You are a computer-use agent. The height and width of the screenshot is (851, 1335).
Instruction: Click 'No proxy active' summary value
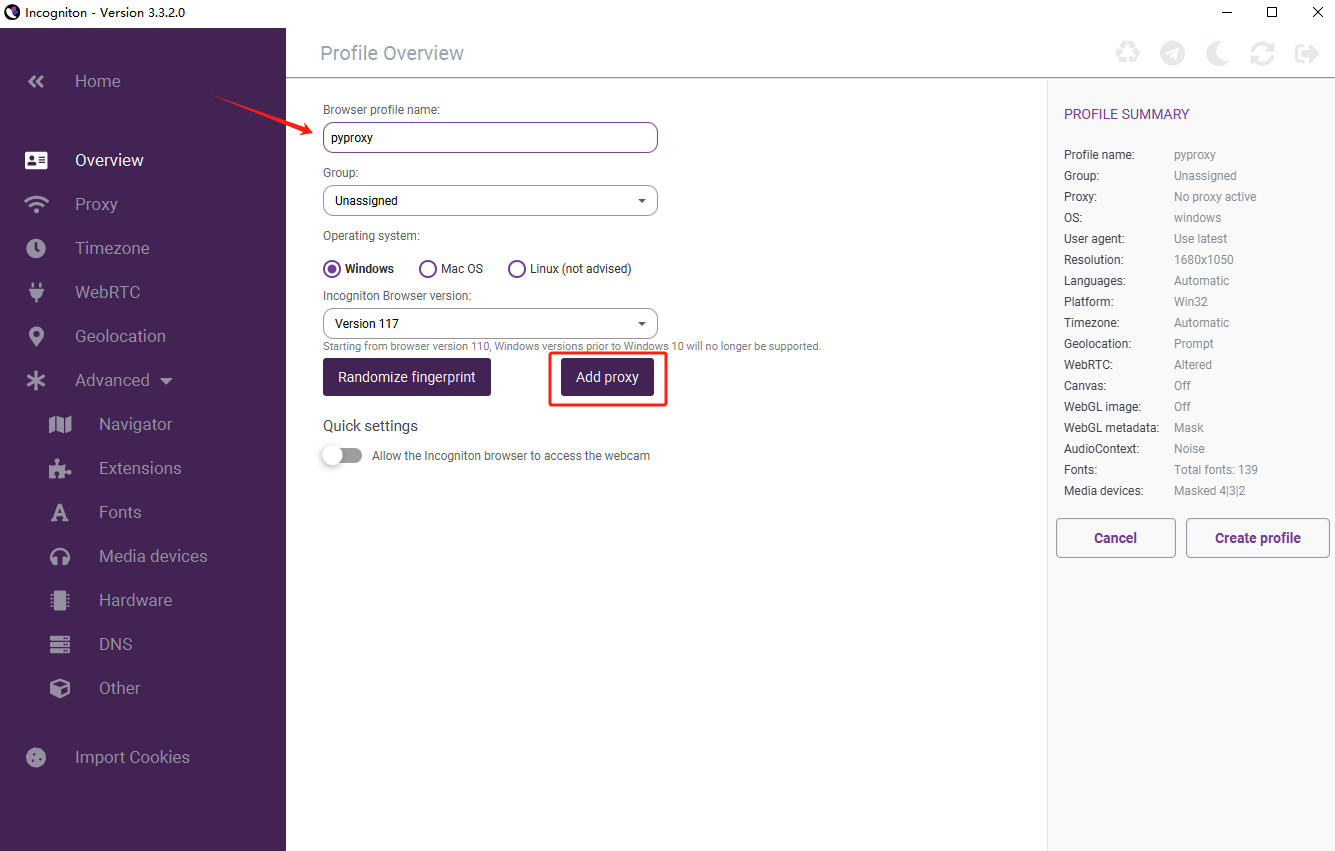pyautogui.click(x=1215, y=197)
